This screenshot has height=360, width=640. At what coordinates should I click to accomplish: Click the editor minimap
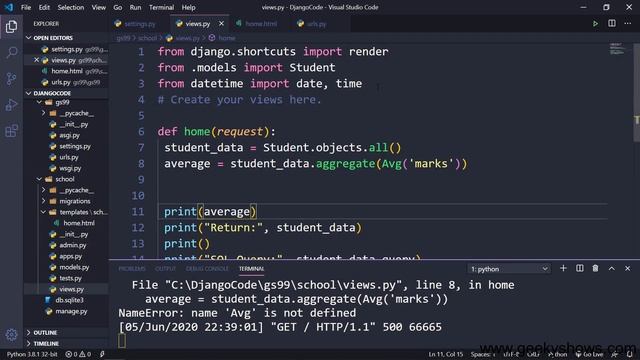tap(617, 49)
